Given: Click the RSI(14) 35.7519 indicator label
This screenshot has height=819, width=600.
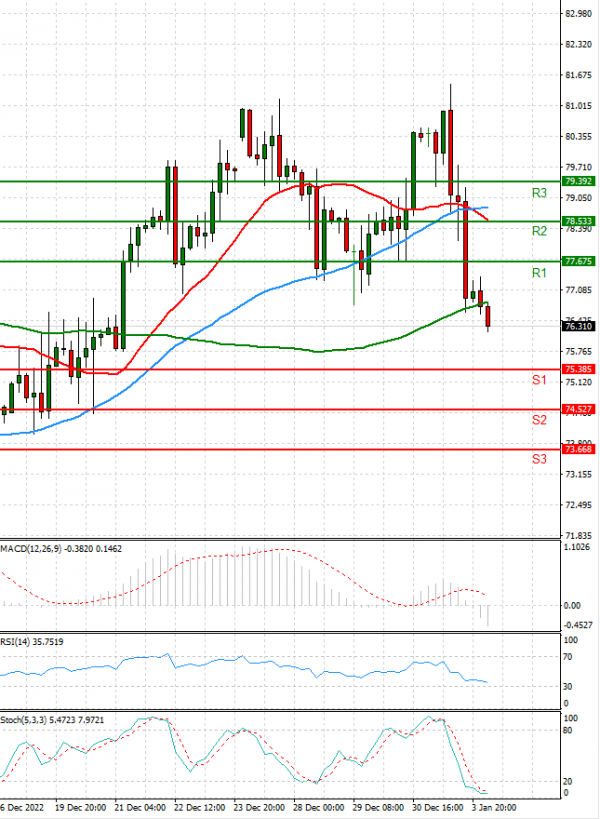Looking at the screenshot, I should (x=32, y=641).
